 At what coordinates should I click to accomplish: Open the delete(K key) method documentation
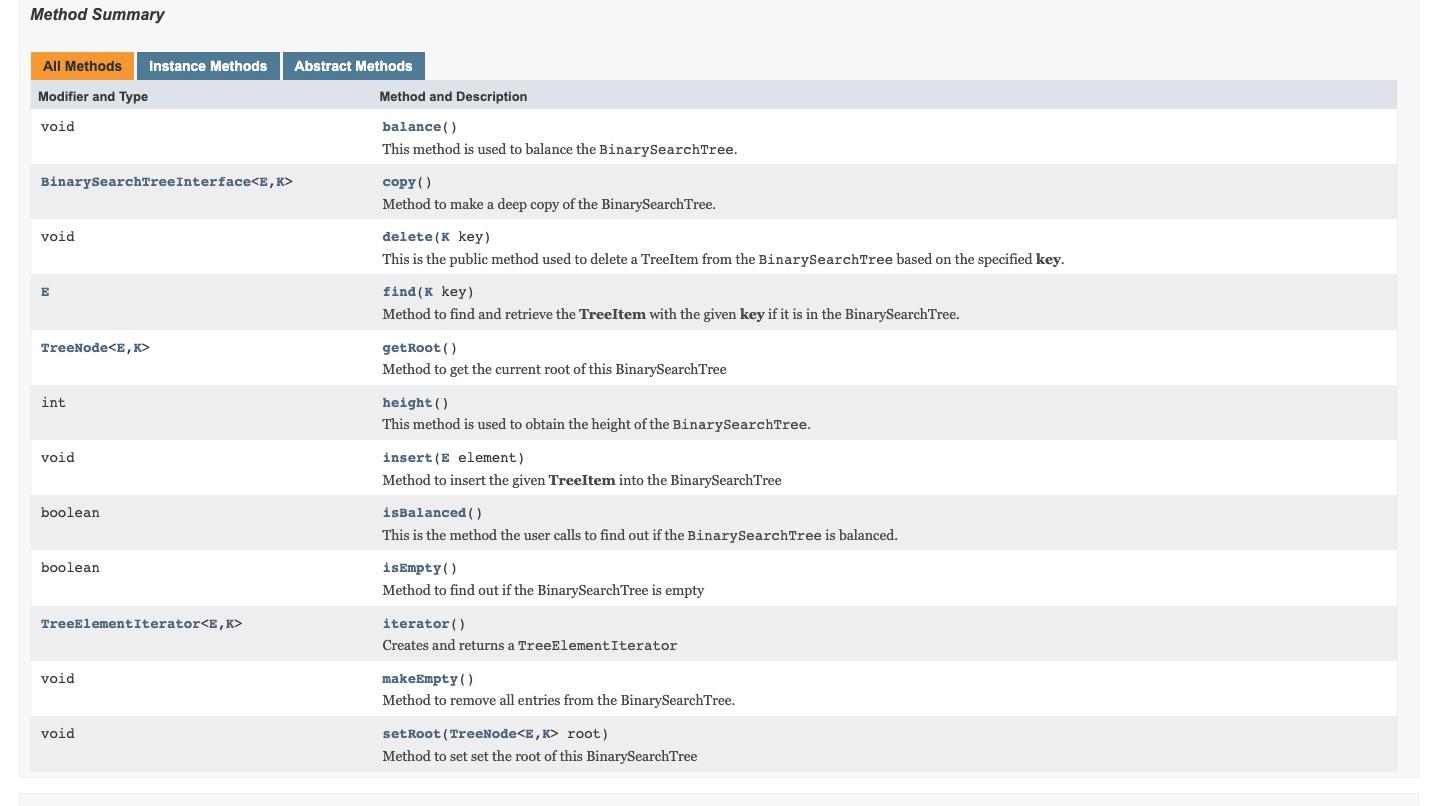coord(407,236)
